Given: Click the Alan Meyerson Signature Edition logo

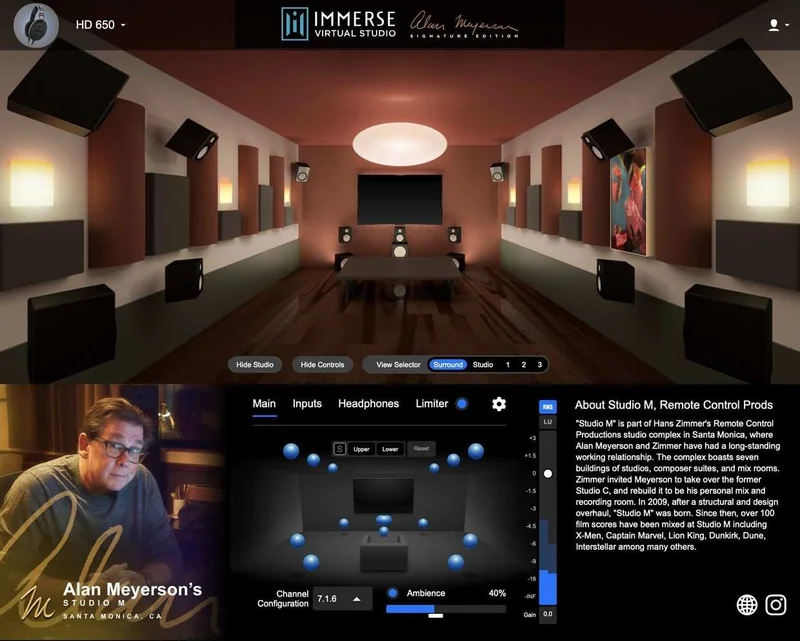Looking at the screenshot, I should click(464, 26).
